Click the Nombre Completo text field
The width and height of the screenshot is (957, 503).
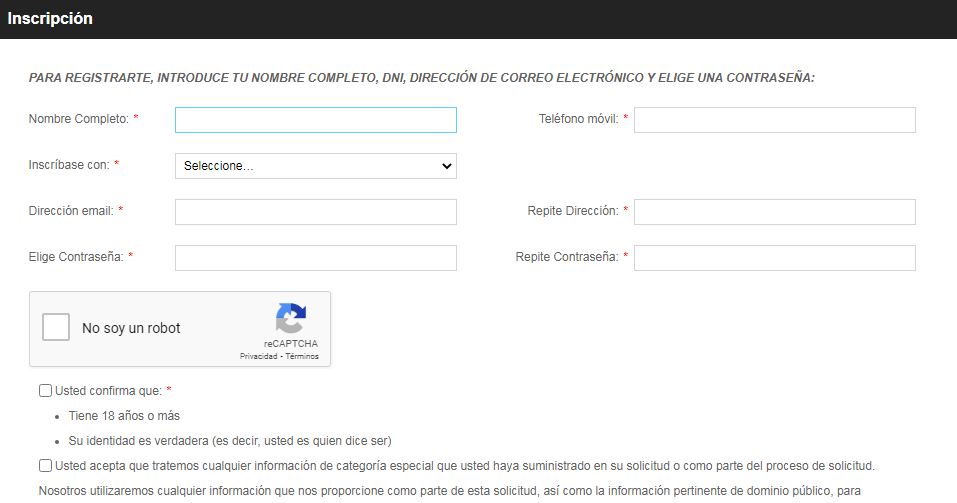click(315, 120)
